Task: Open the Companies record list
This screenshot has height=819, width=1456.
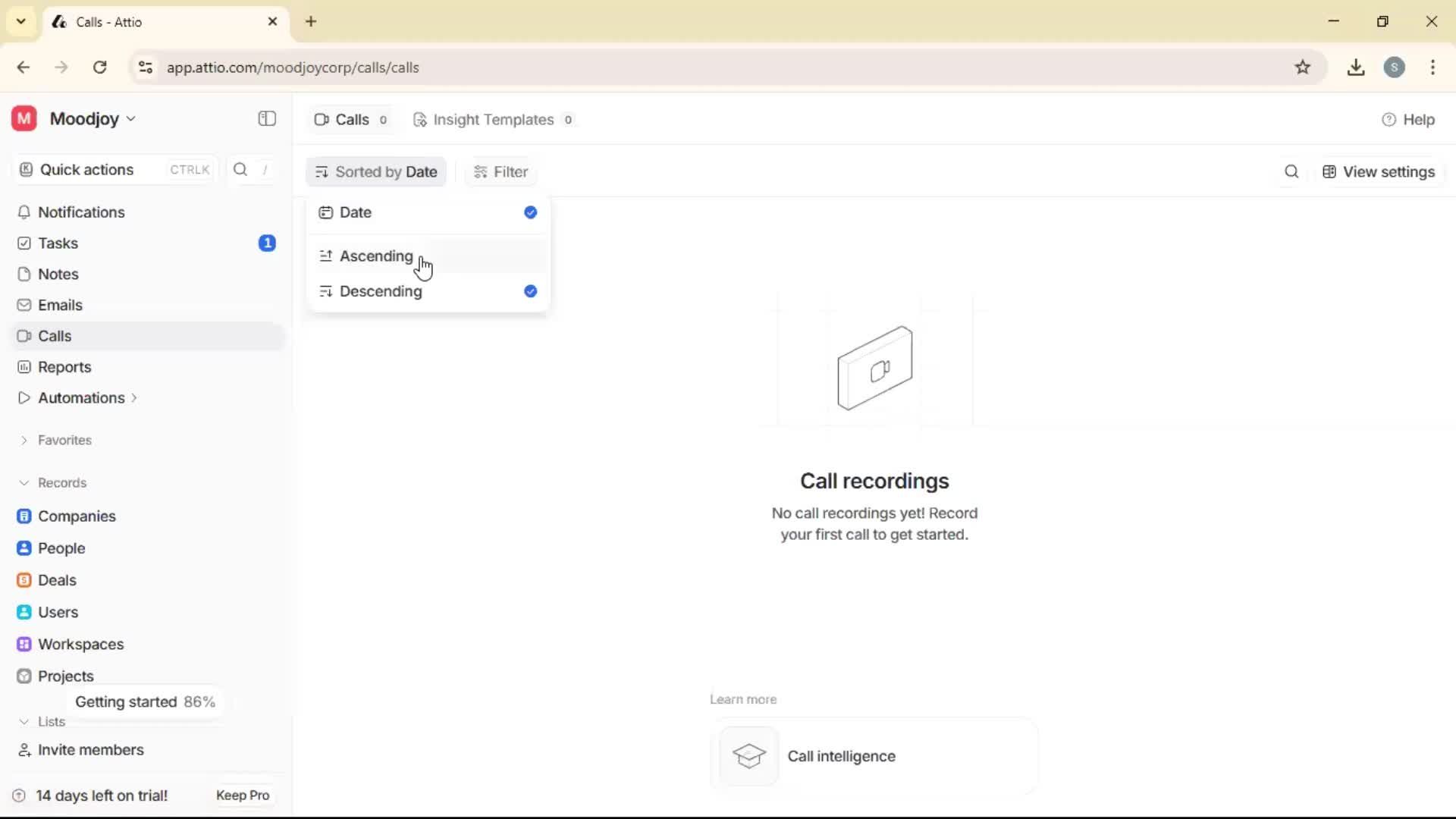Action: click(77, 516)
